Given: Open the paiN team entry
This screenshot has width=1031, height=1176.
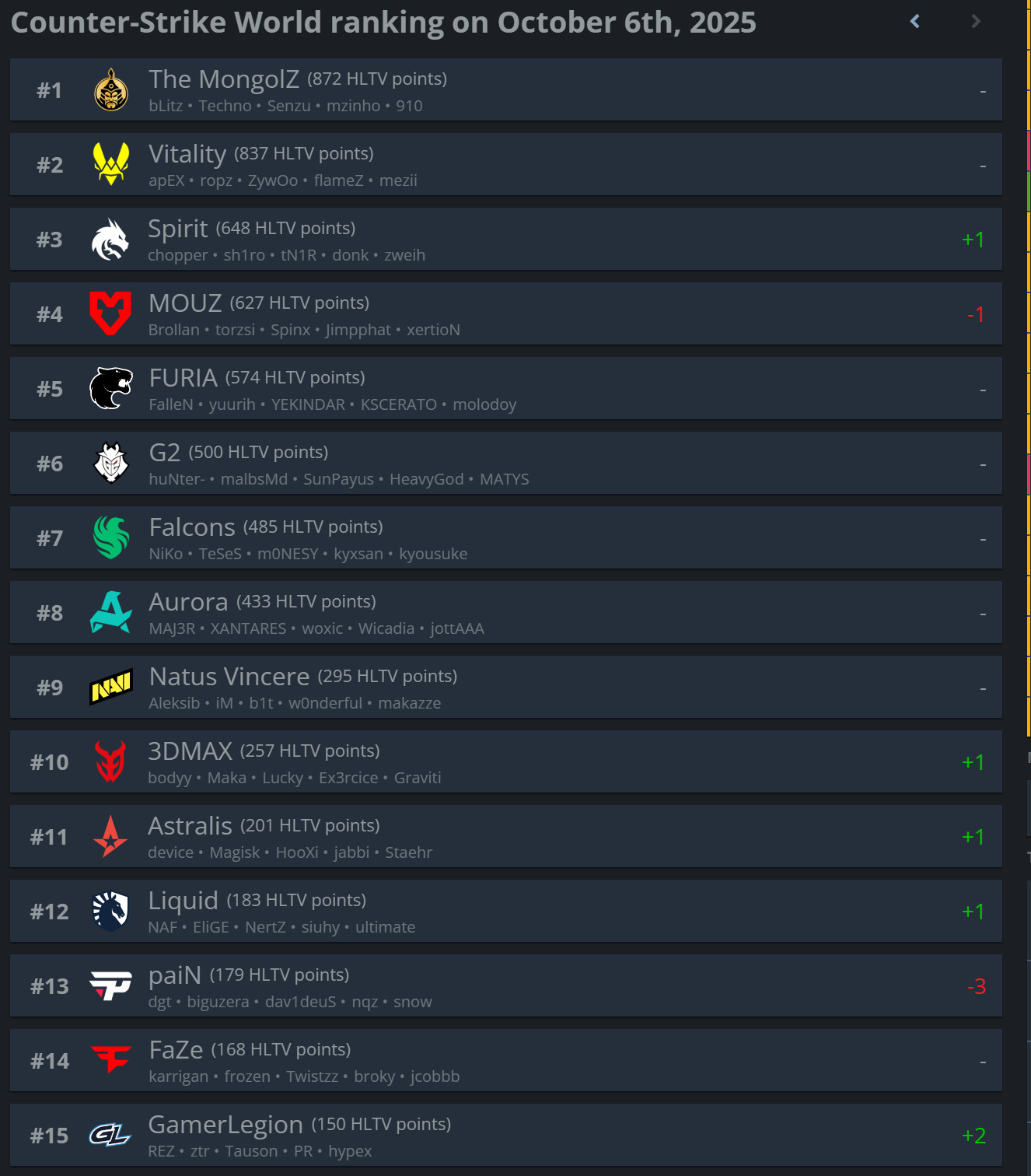Looking at the screenshot, I should (505, 985).
